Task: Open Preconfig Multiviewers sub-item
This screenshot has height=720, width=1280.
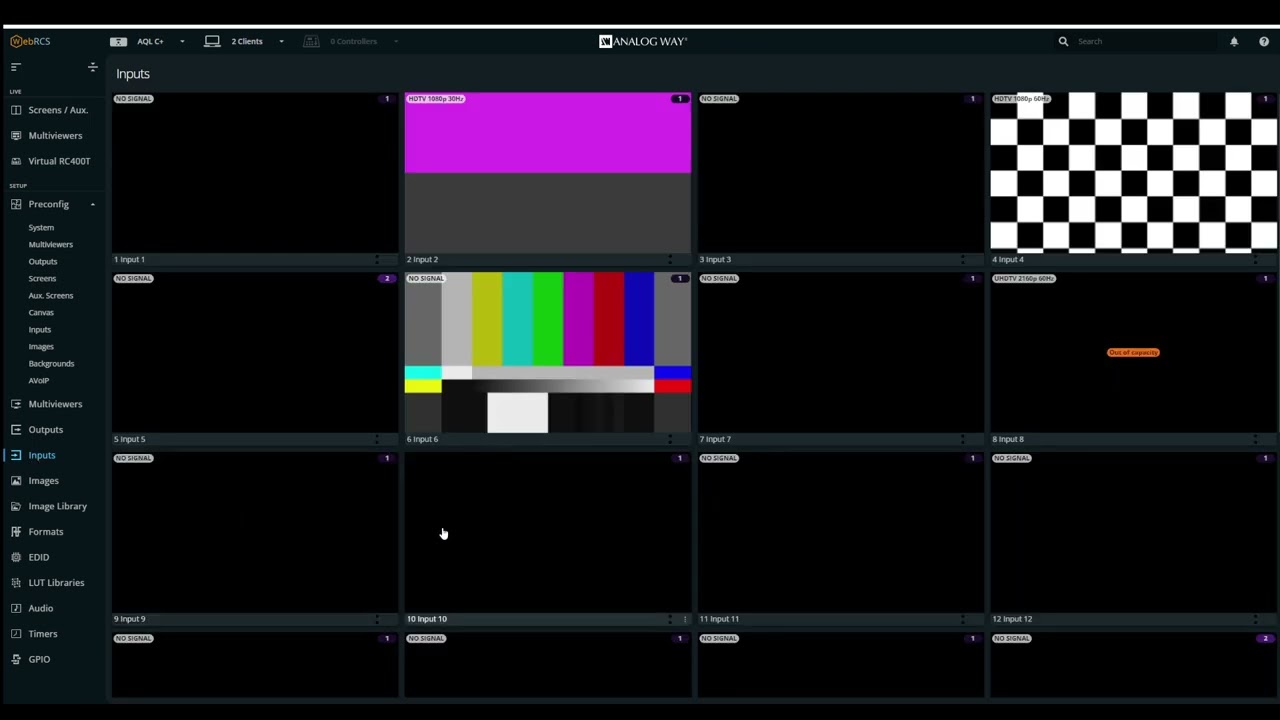Action: 50,244
